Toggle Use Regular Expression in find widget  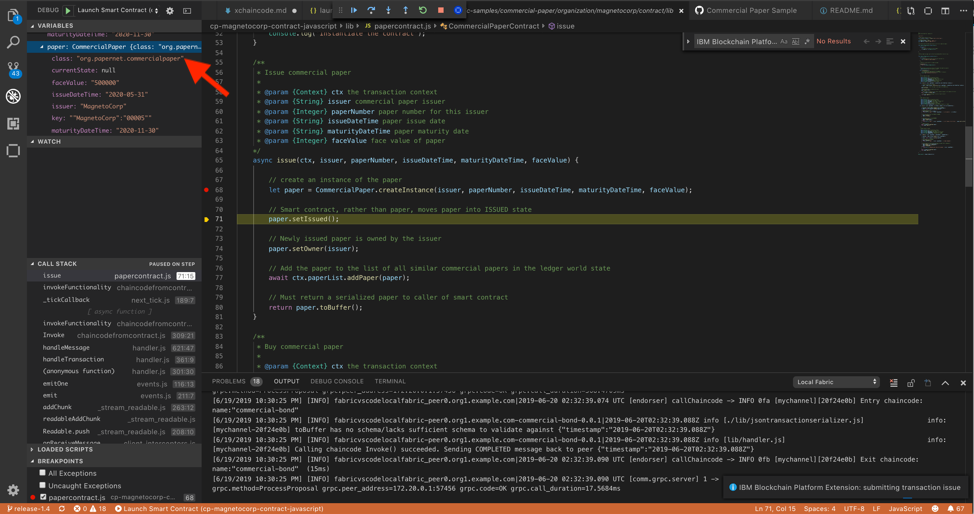[x=807, y=42]
